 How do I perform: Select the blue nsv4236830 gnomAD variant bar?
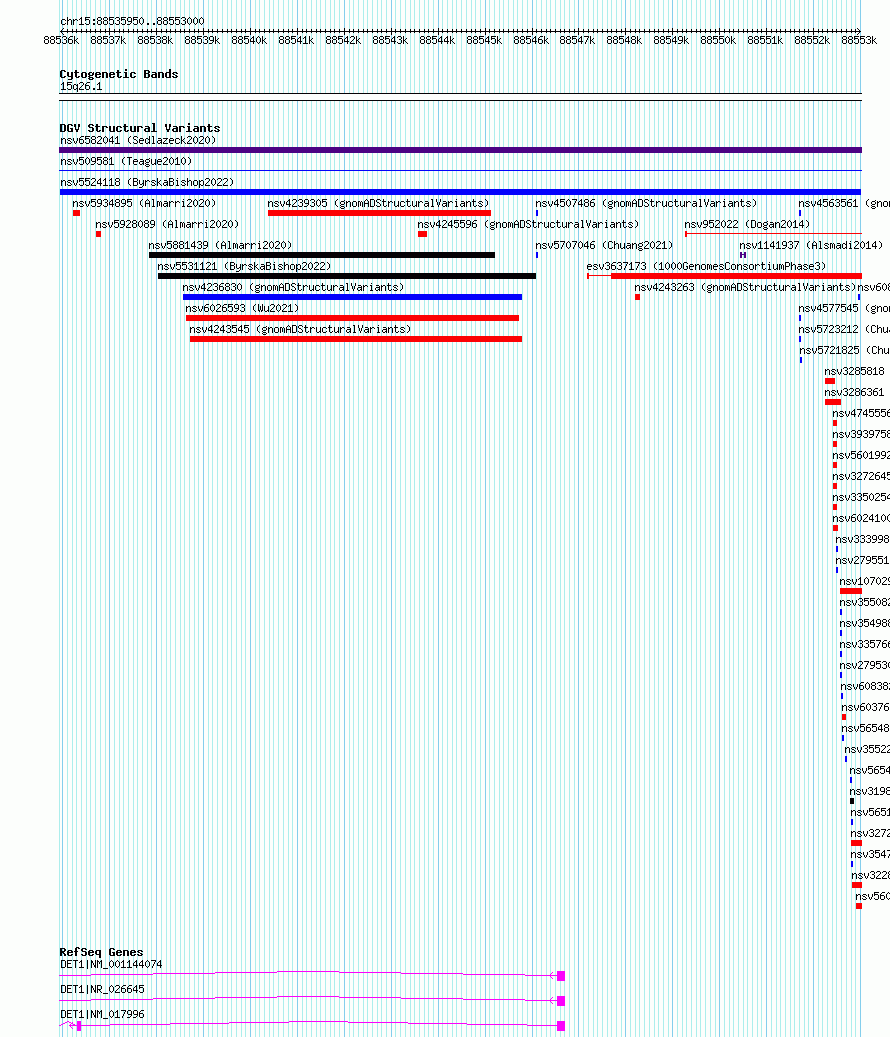(352, 297)
